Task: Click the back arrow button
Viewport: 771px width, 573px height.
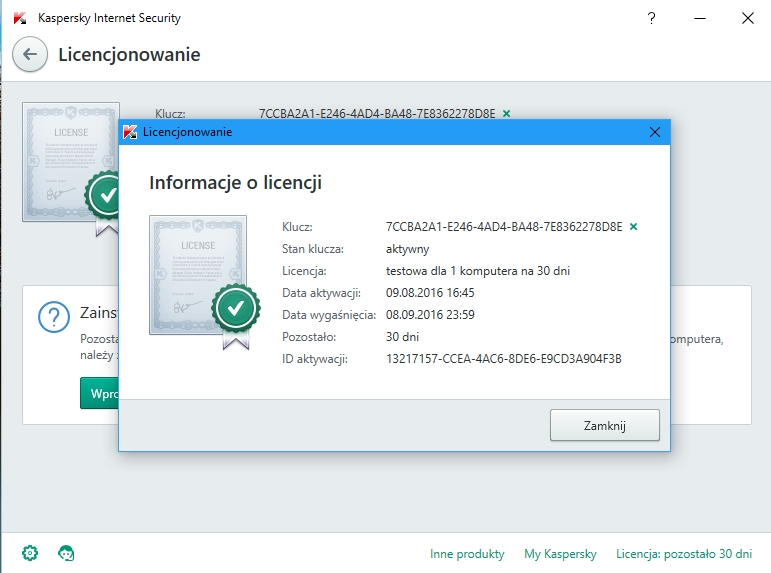Action: click(30, 54)
